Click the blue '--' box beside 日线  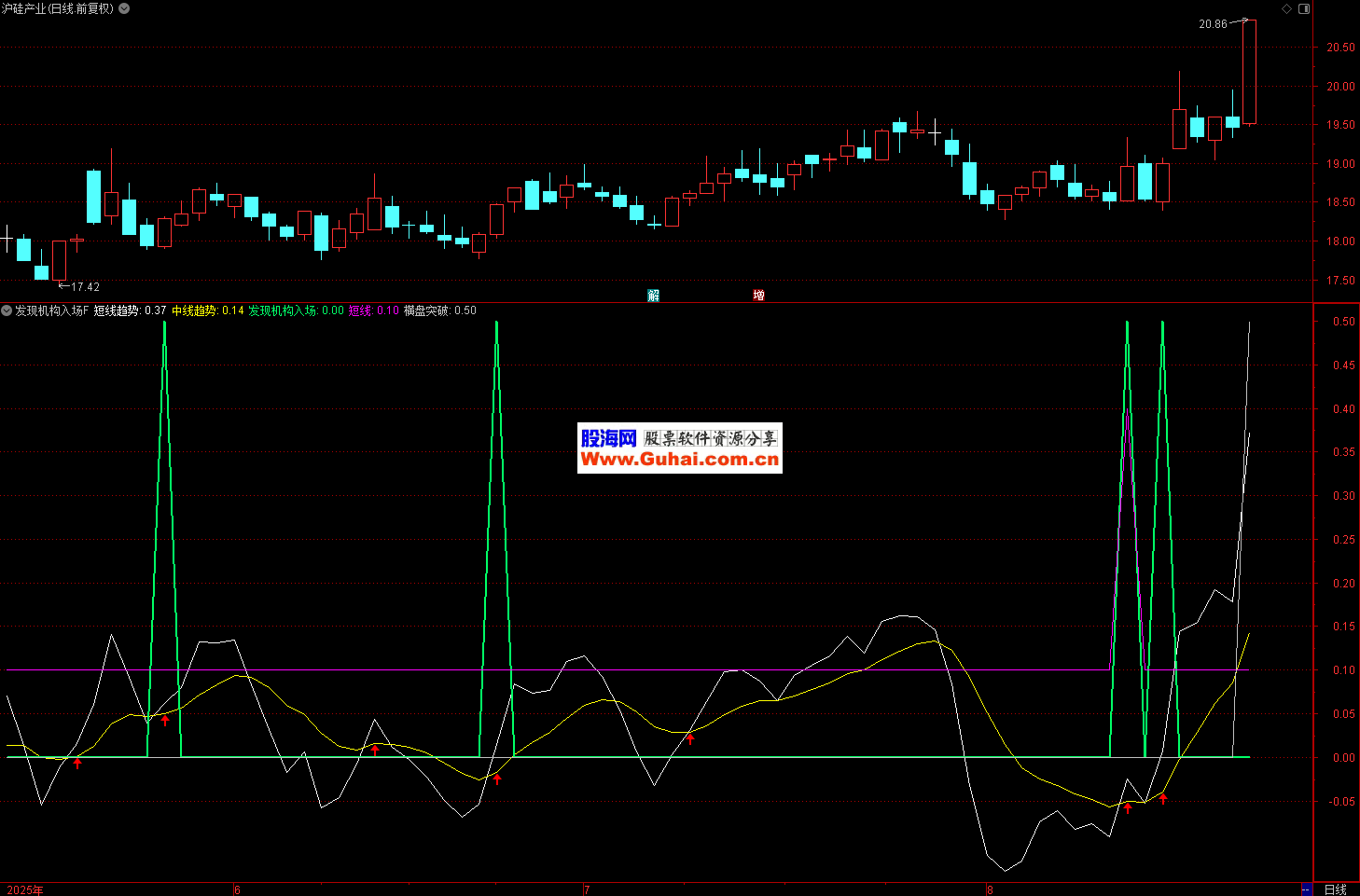point(1306,889)
